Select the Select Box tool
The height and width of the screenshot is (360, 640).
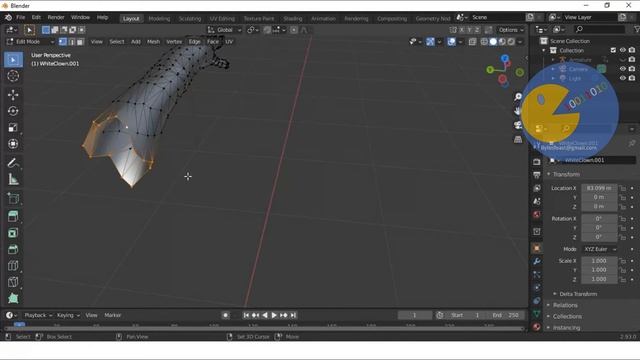click(x=13, y=60)
